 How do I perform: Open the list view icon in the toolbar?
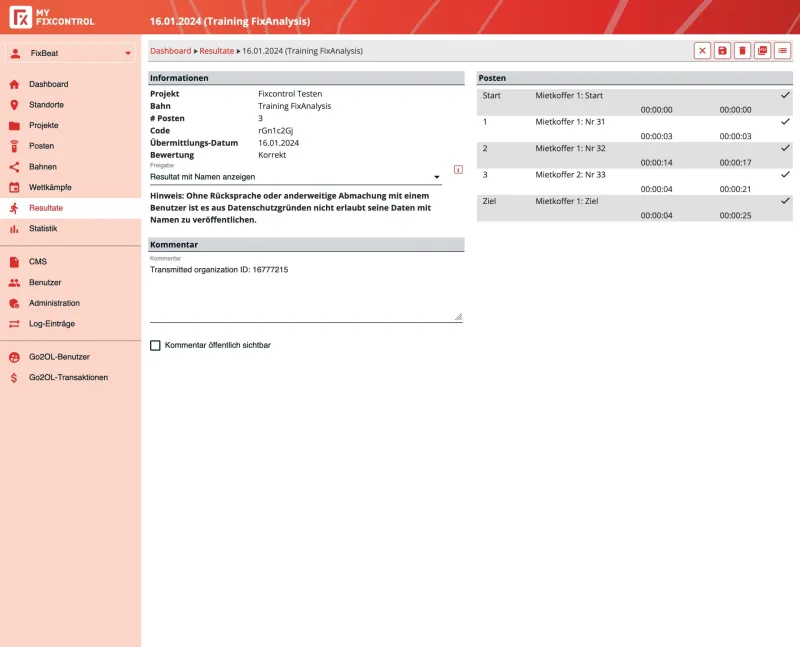(782, 51)
